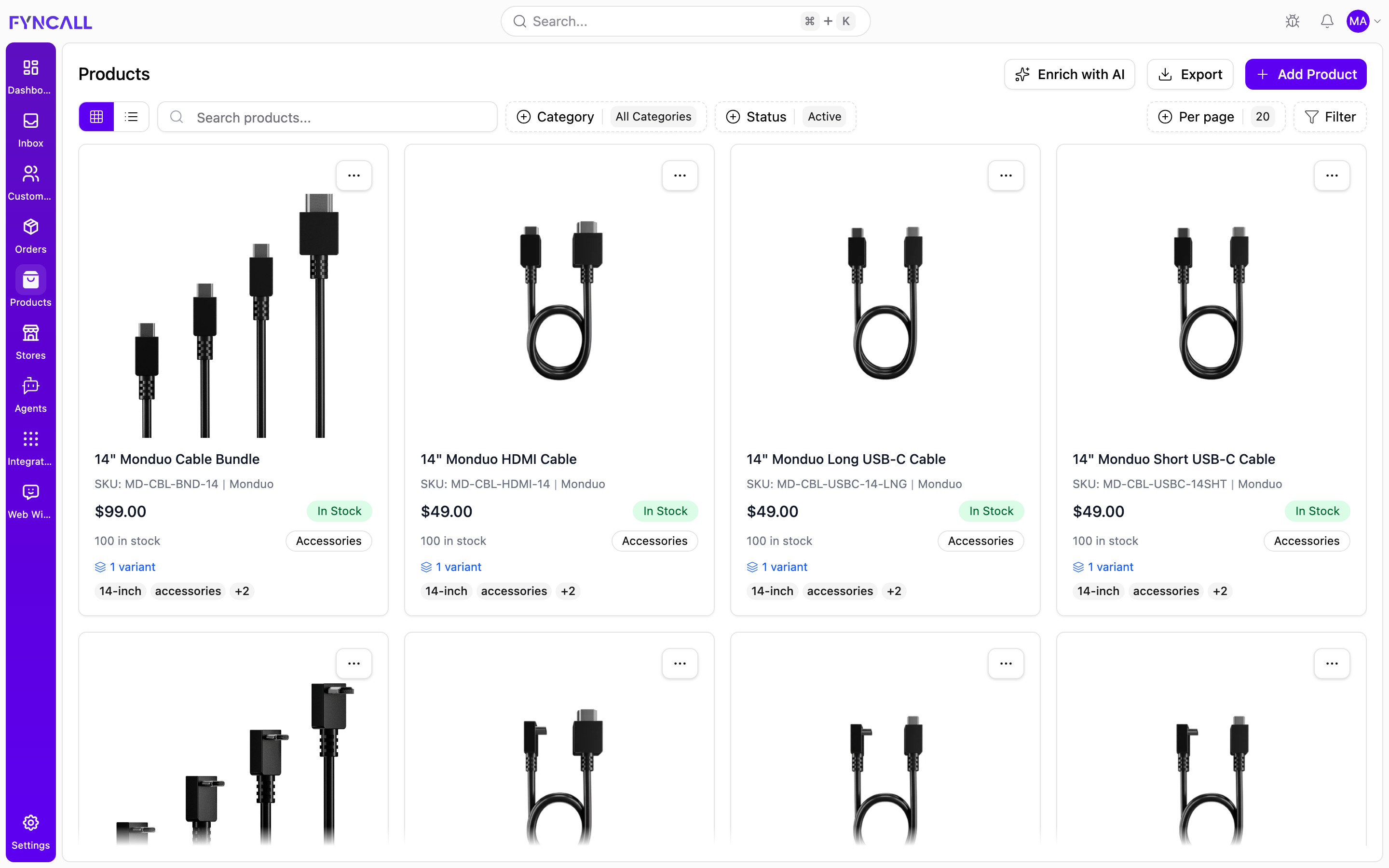Open notifications bell

click(x=1326, y=21)
